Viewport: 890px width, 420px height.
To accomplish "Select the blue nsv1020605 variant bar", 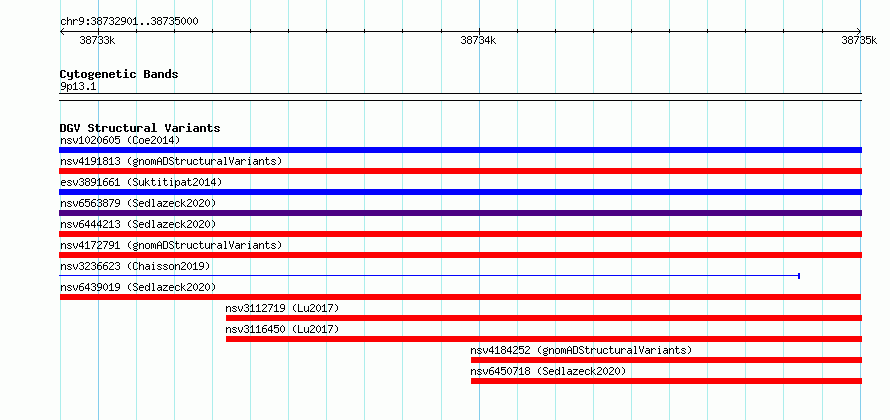I will tap(460, 150).
